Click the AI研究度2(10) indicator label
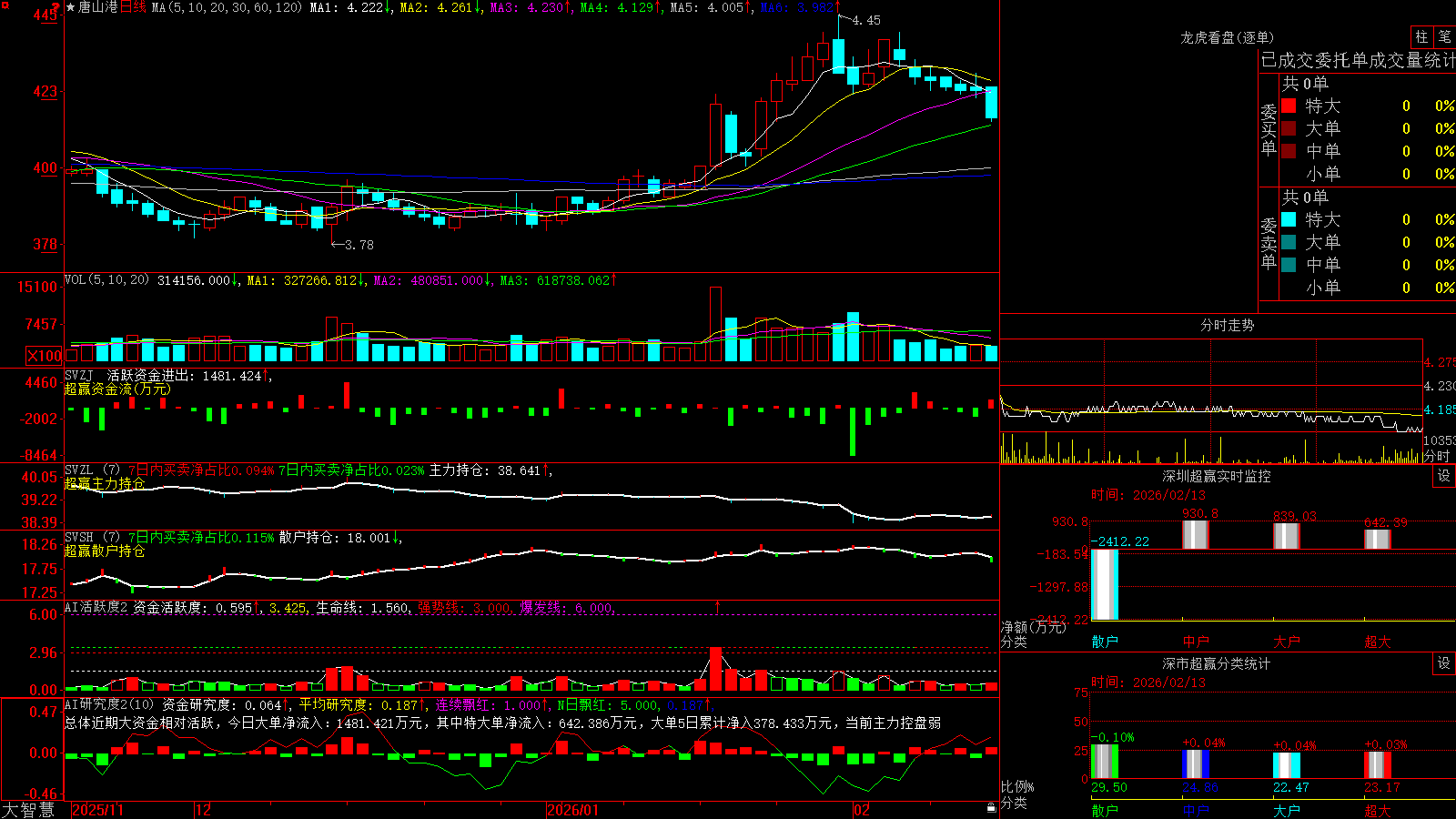This screenshot has height=819, width=1456. point(110,704)
